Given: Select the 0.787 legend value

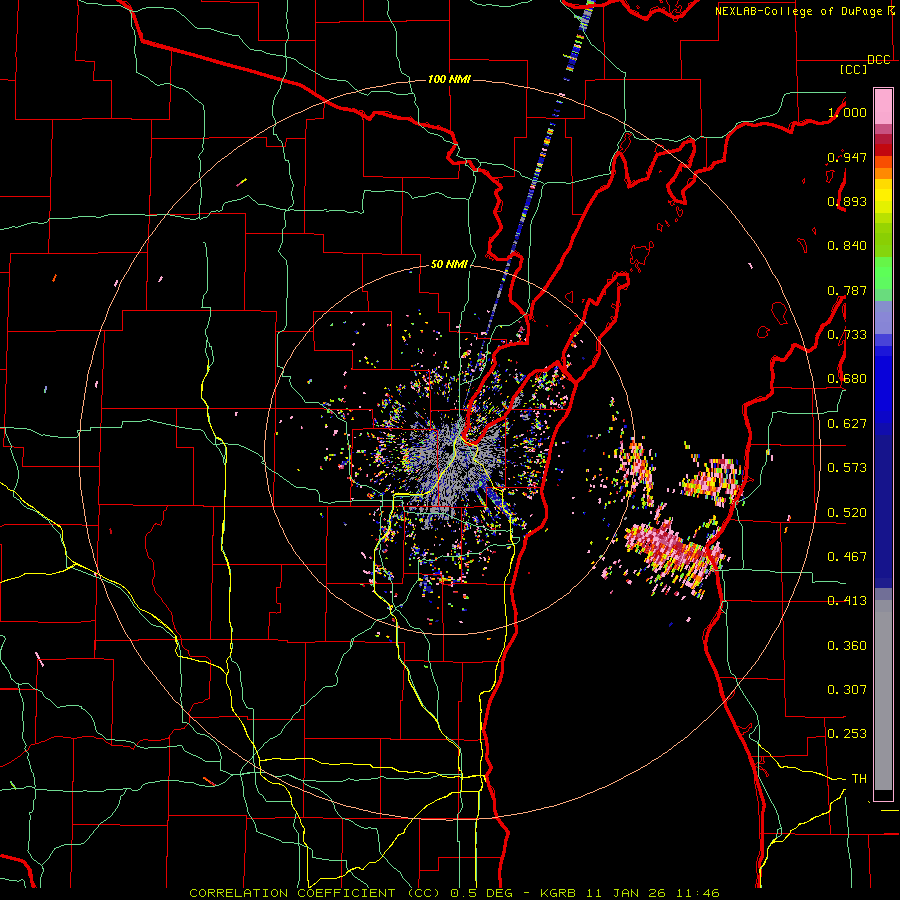Looking at the screenshot, I should click(x=847, y=290).
